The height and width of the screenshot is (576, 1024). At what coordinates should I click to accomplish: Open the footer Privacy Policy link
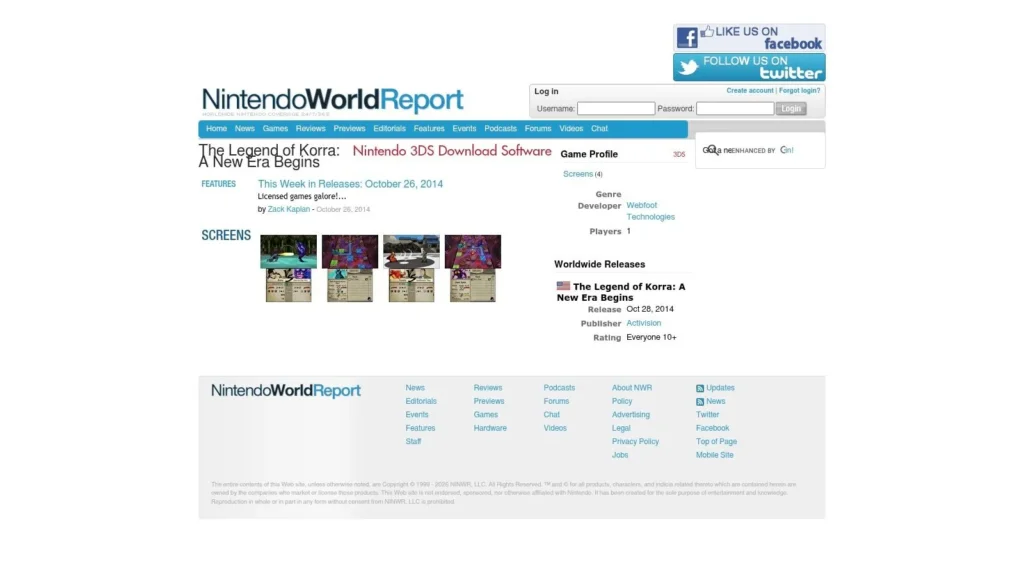click(635, 442)
